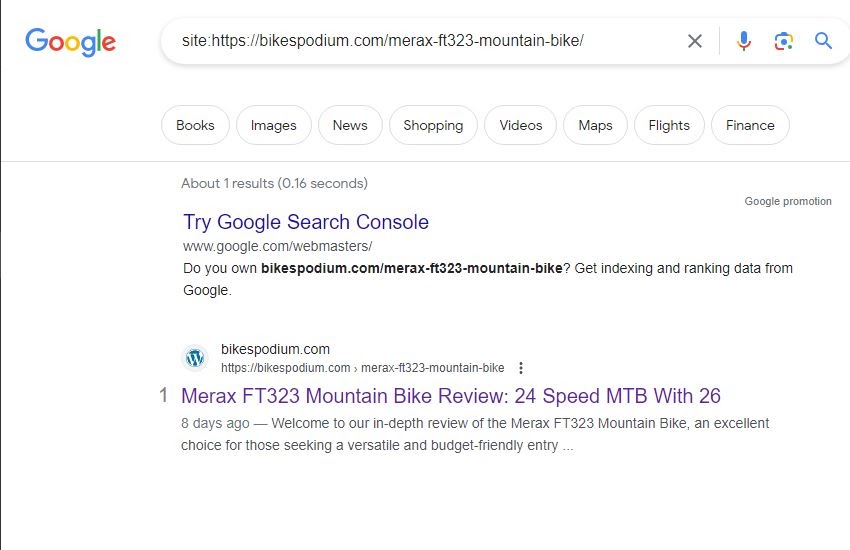Click the www.google.com/webmasters/ URL text

278,246
